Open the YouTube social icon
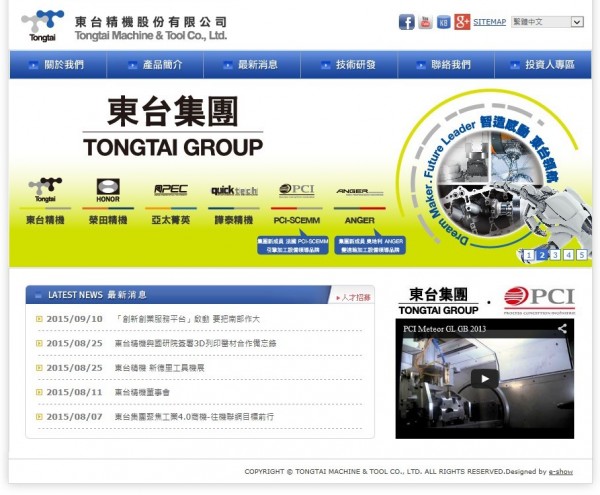Screen dimensions: 600x495 pyautogui.click(x=425, y=23)
